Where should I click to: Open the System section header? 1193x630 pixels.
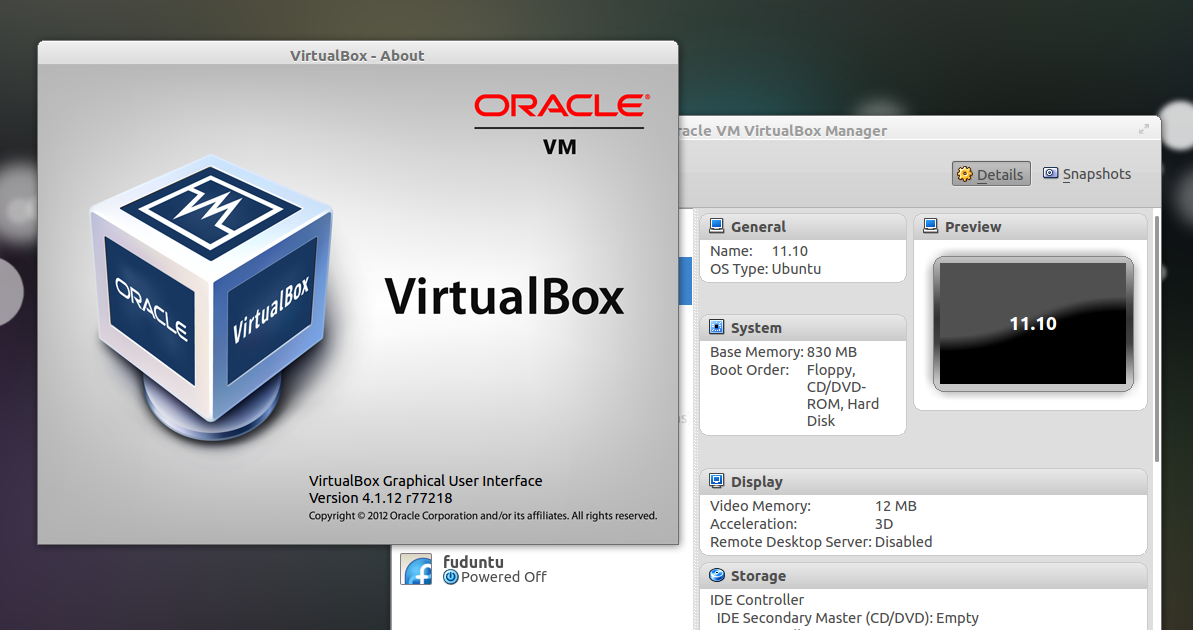pos(803,328)
